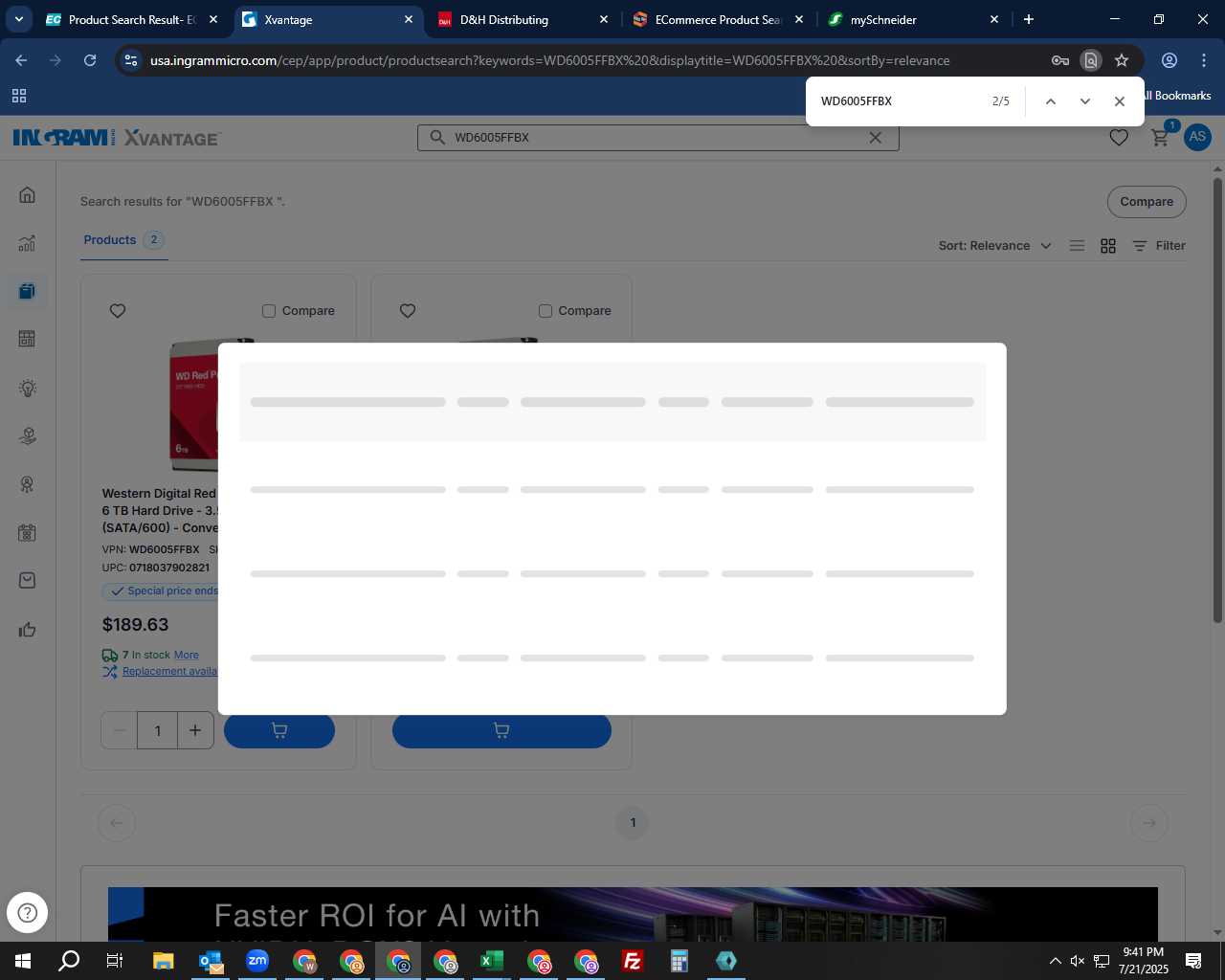Reload the current page
The height and width of the screenshot is (980, 1225).
(90, 60)
